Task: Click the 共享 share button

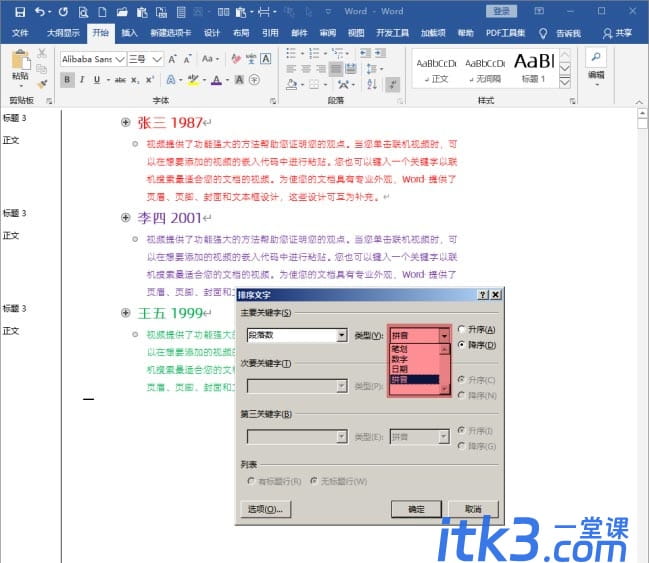Action: point(617,33)
